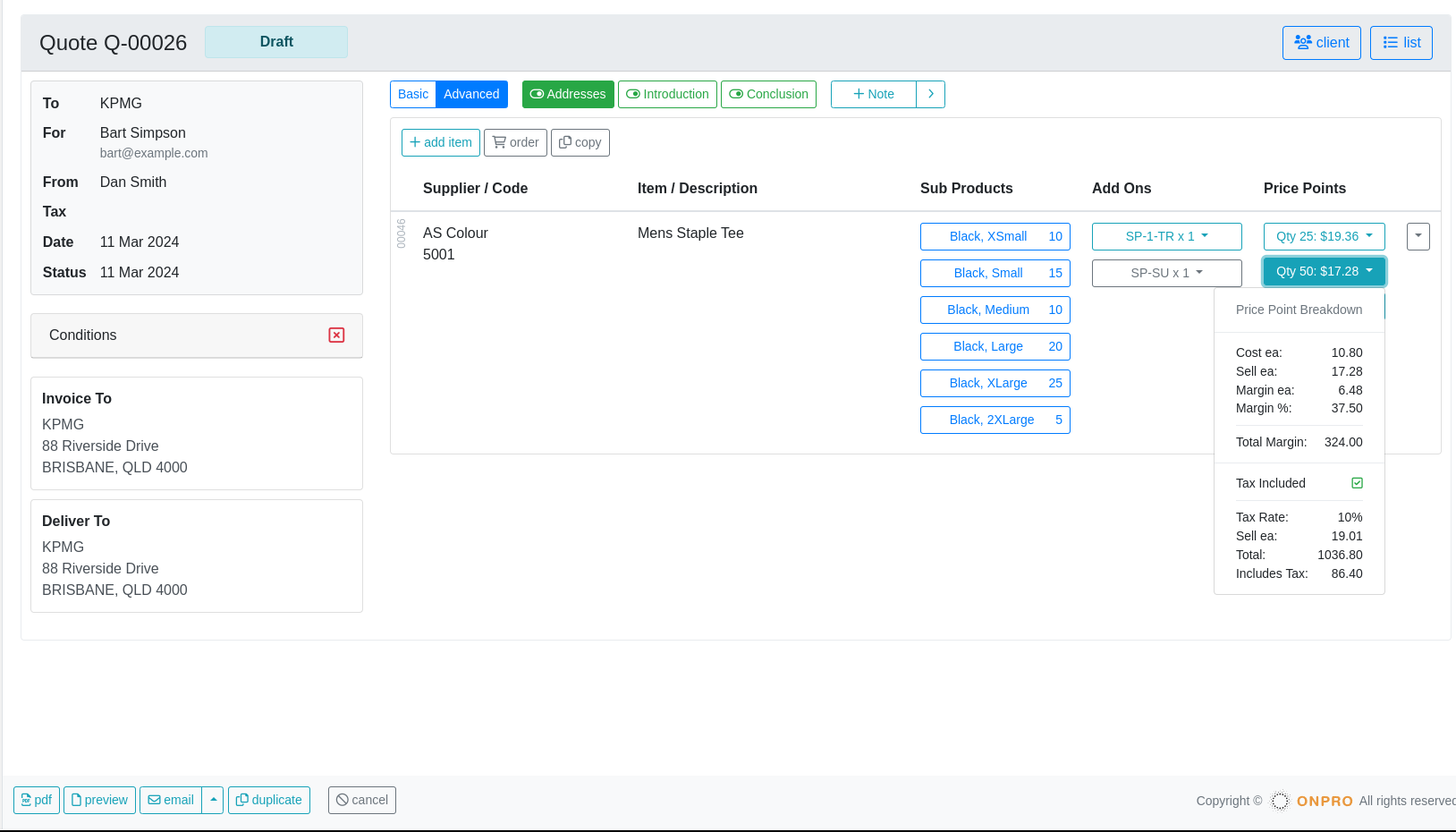Click the copy items button
The height and width of the screenshot is (832, 1456).
[580, 142]
